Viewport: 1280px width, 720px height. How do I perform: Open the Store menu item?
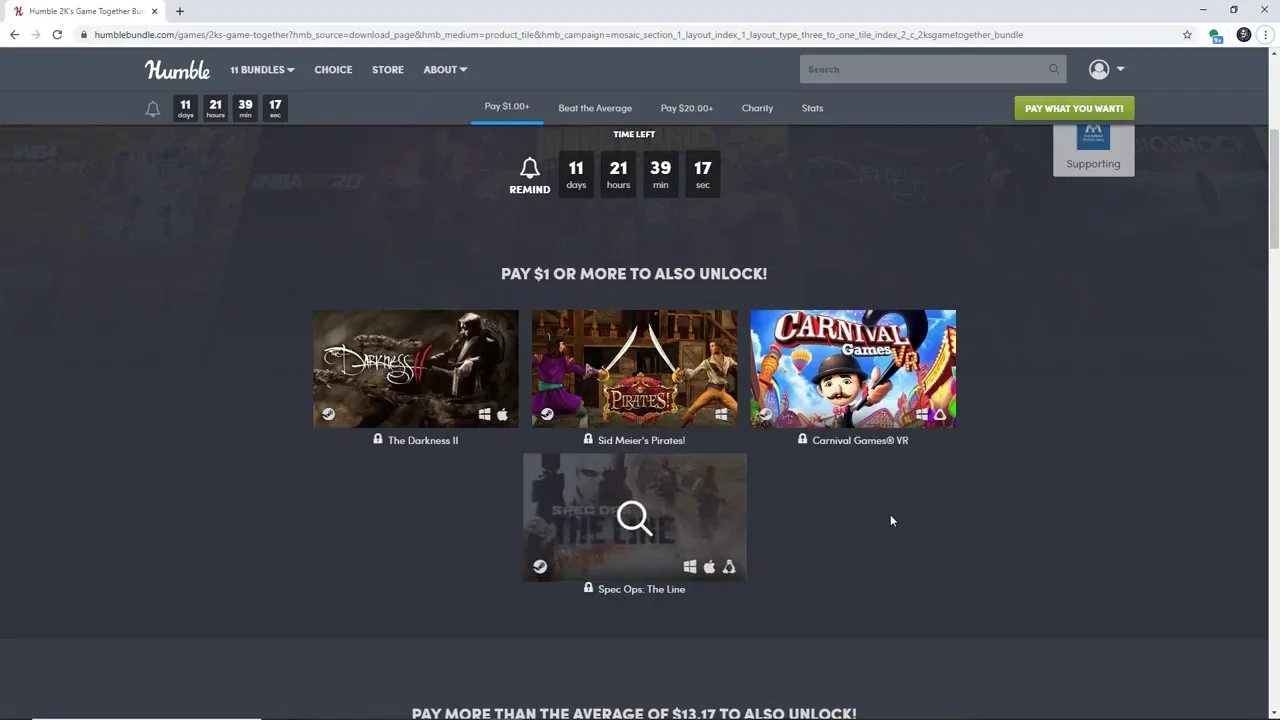coord(388,70)
